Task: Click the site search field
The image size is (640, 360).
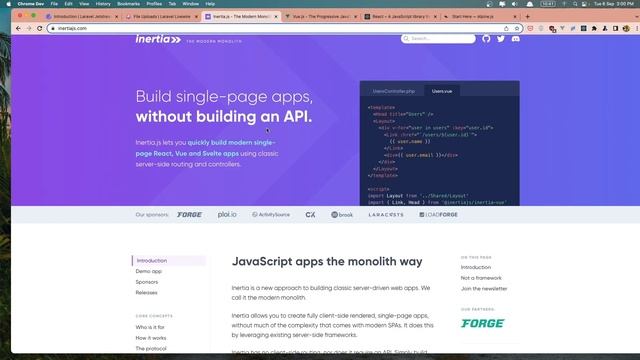Action: click(x=438, y=38)
